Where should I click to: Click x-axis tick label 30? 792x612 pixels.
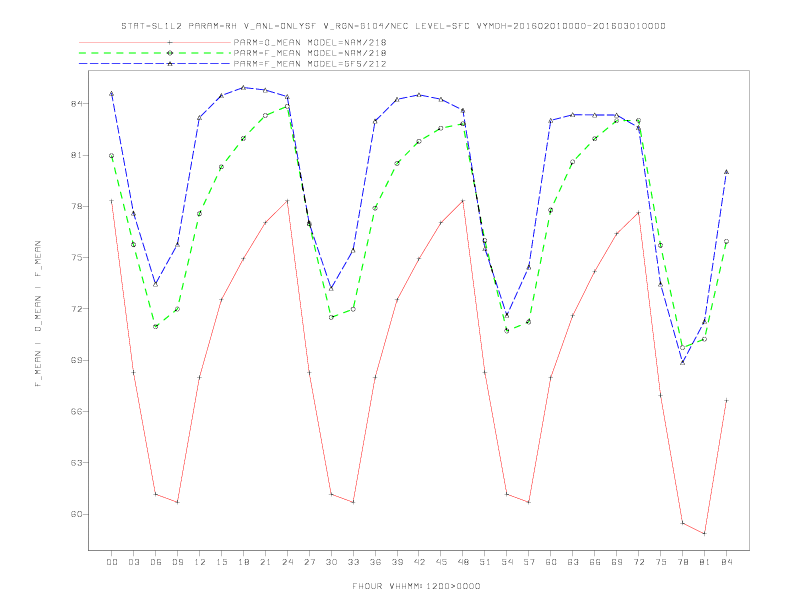(331, 562)
